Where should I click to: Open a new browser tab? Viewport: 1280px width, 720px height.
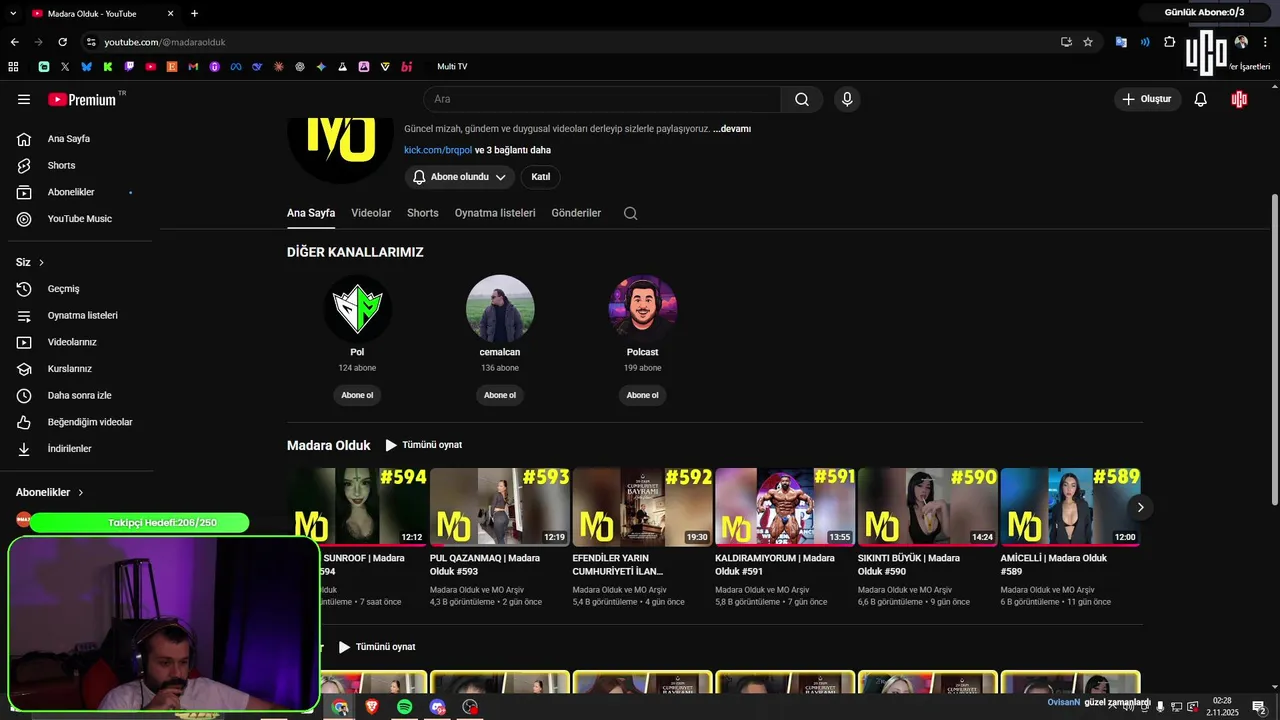pyautogui.click(x=194, y=13)
